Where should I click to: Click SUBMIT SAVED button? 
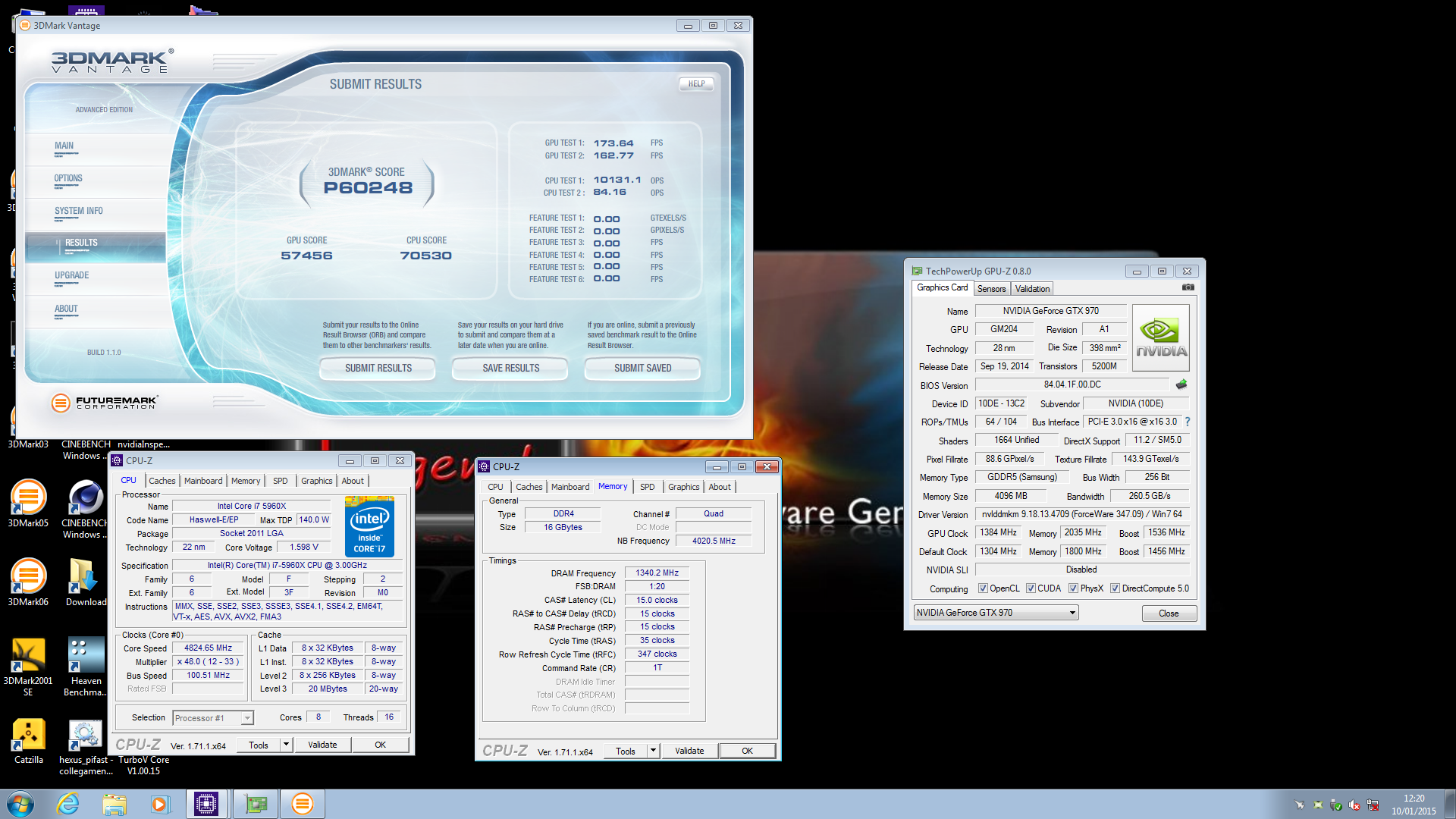(x=642, y=368)
